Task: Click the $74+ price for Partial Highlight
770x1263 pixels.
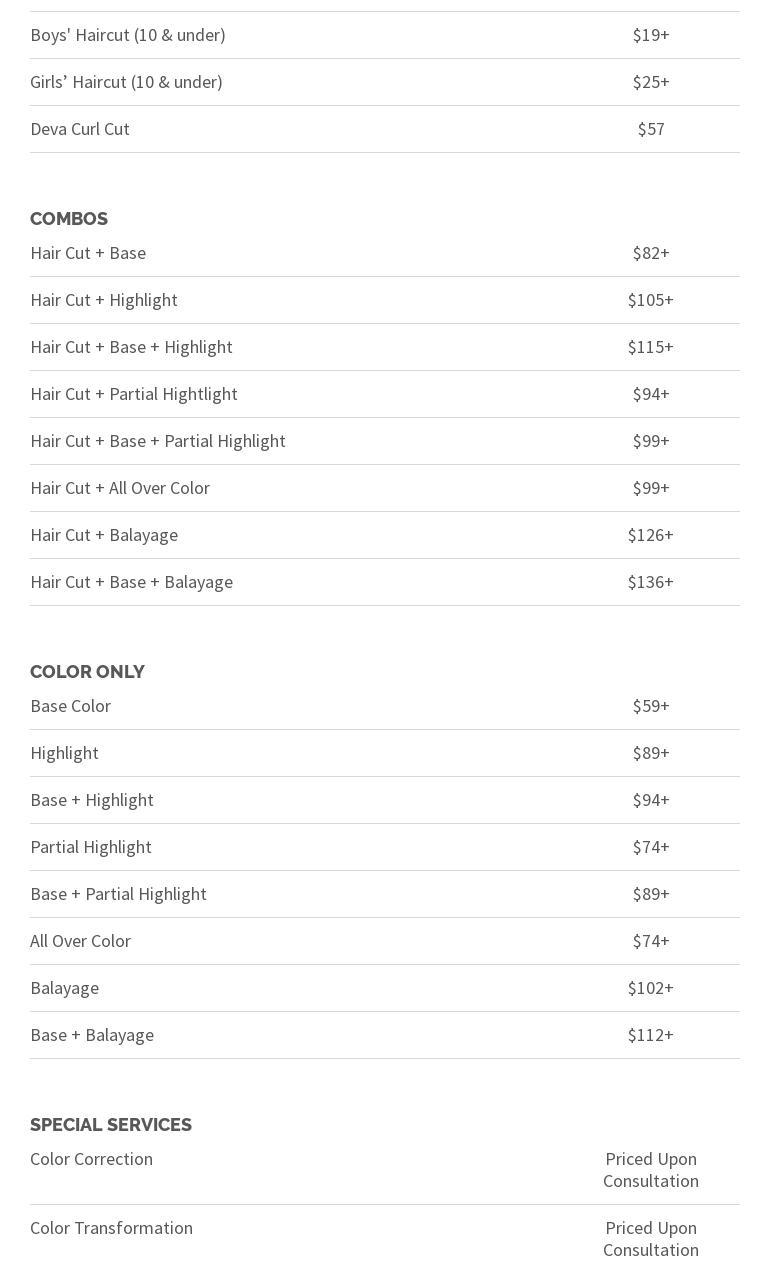Action: click(x=650, y=847)
